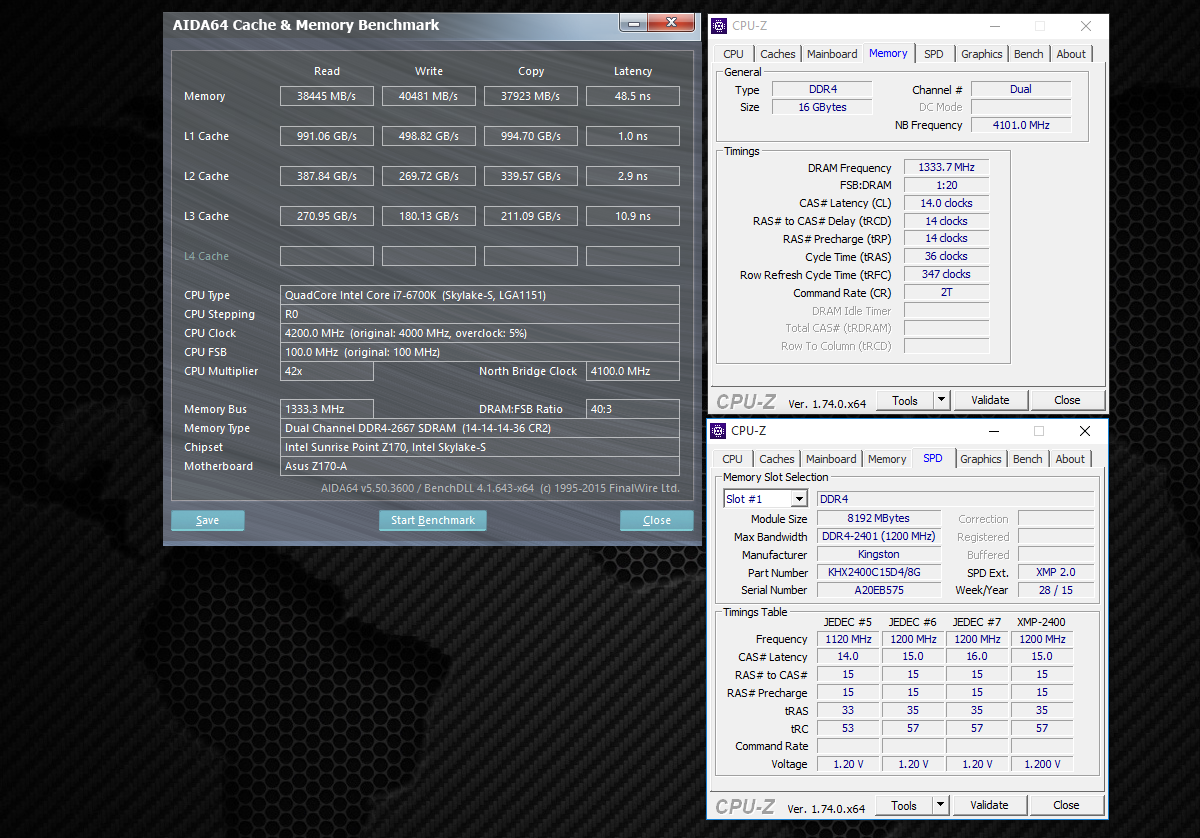Click Close button in CPU-Z SPD window
This screenshot has width=1200, height=838.
click(x=1066, y=805)
